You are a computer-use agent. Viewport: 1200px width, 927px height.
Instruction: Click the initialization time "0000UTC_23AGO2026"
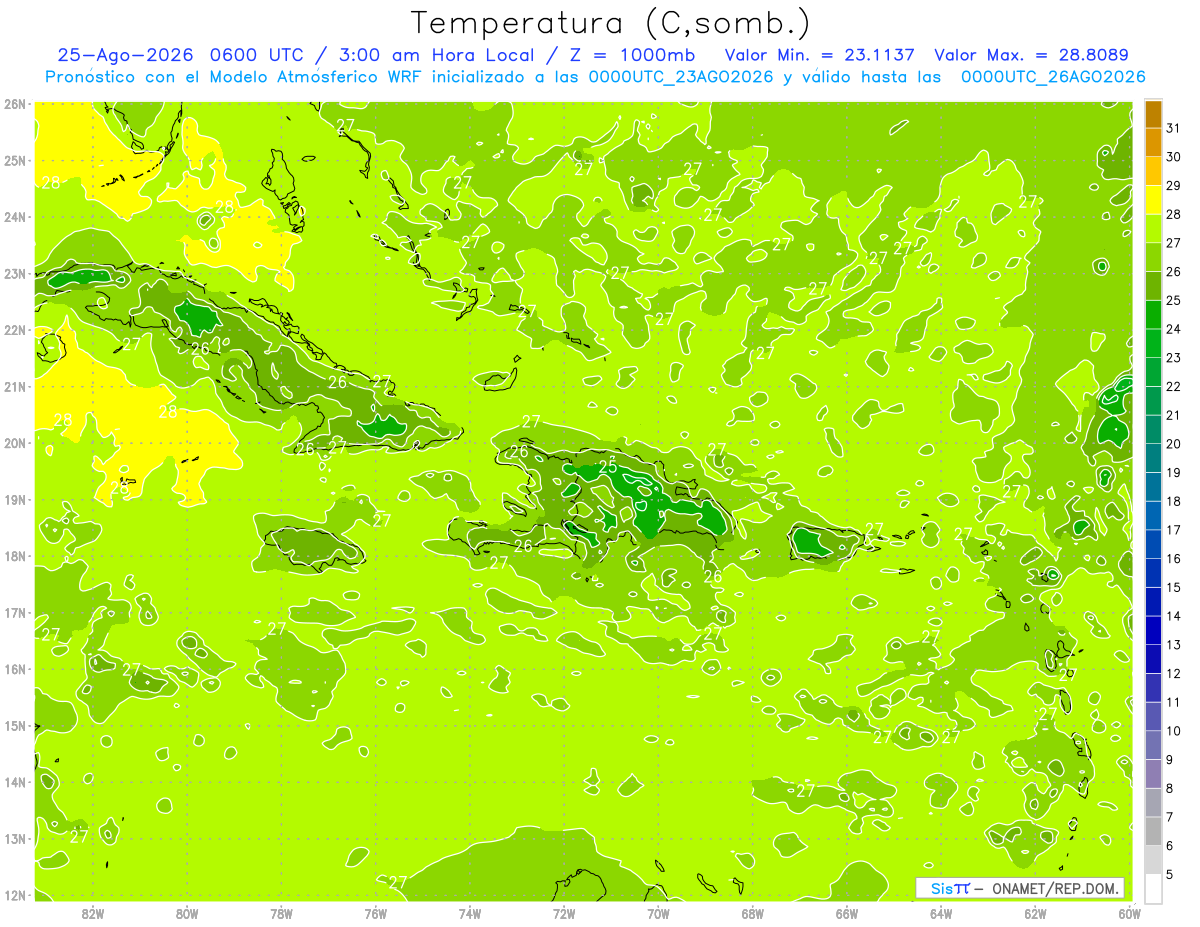pos(681,77)
